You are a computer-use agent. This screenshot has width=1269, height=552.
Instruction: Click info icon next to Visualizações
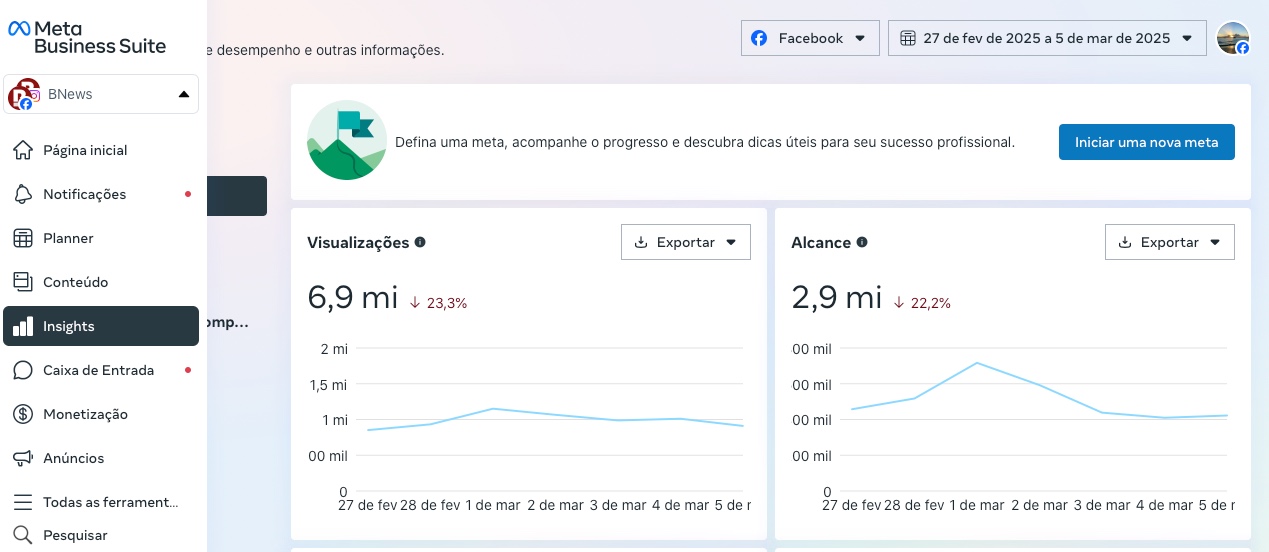(420, 242)
